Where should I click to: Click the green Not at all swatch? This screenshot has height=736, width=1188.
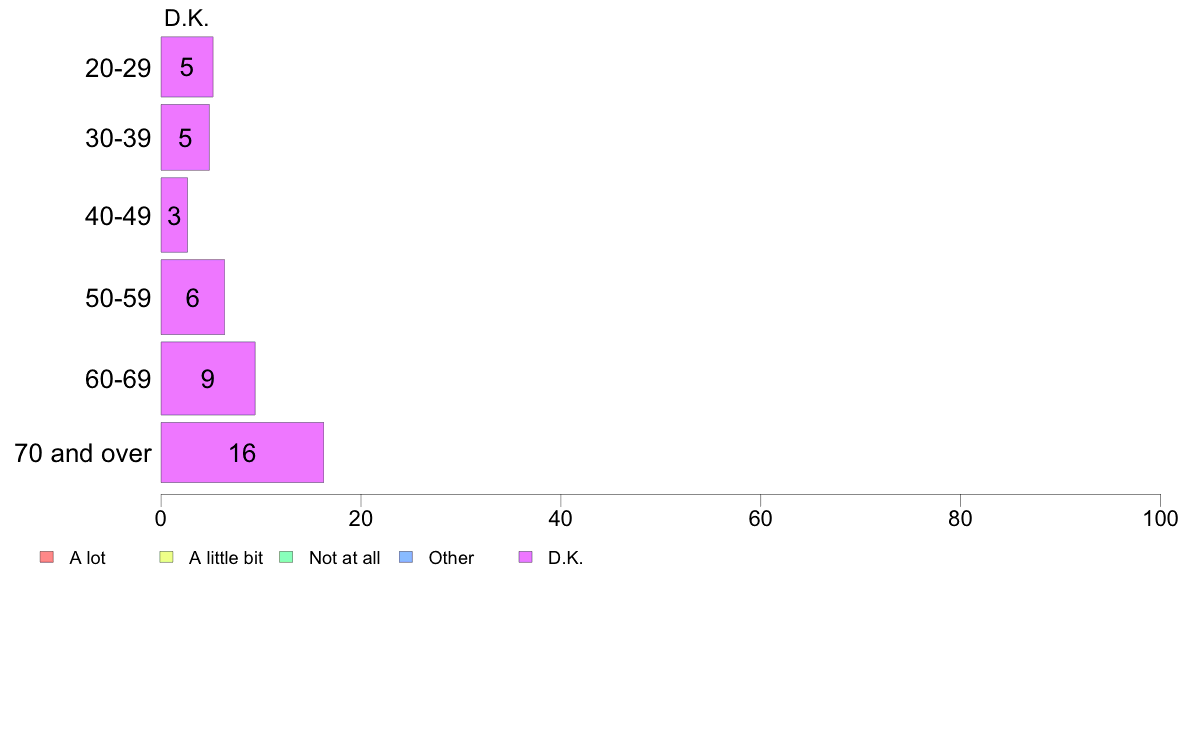[x=286, y=557]
